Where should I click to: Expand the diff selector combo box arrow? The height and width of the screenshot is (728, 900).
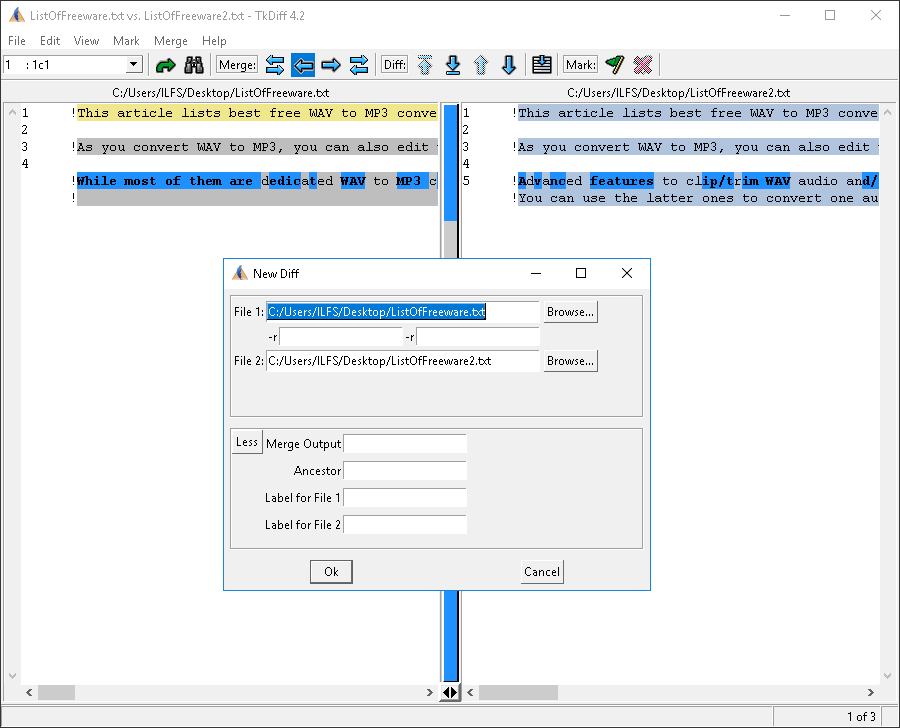134,64
